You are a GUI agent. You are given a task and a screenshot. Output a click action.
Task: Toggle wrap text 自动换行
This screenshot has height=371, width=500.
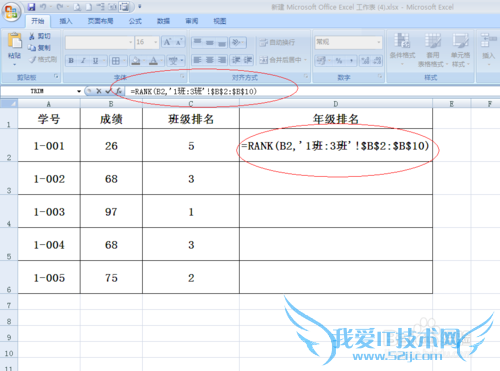tap(277, 42)
